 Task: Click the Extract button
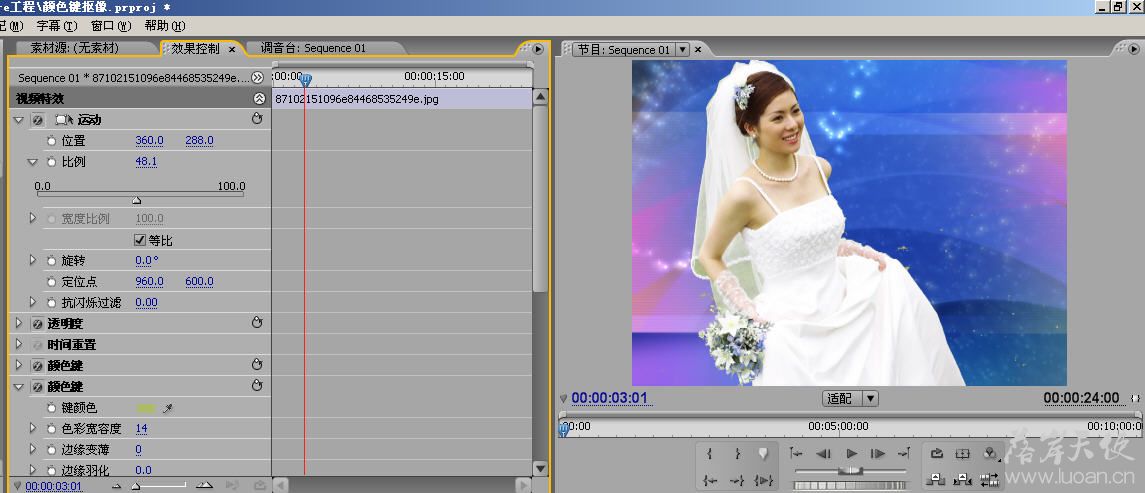tap(962, 479)
